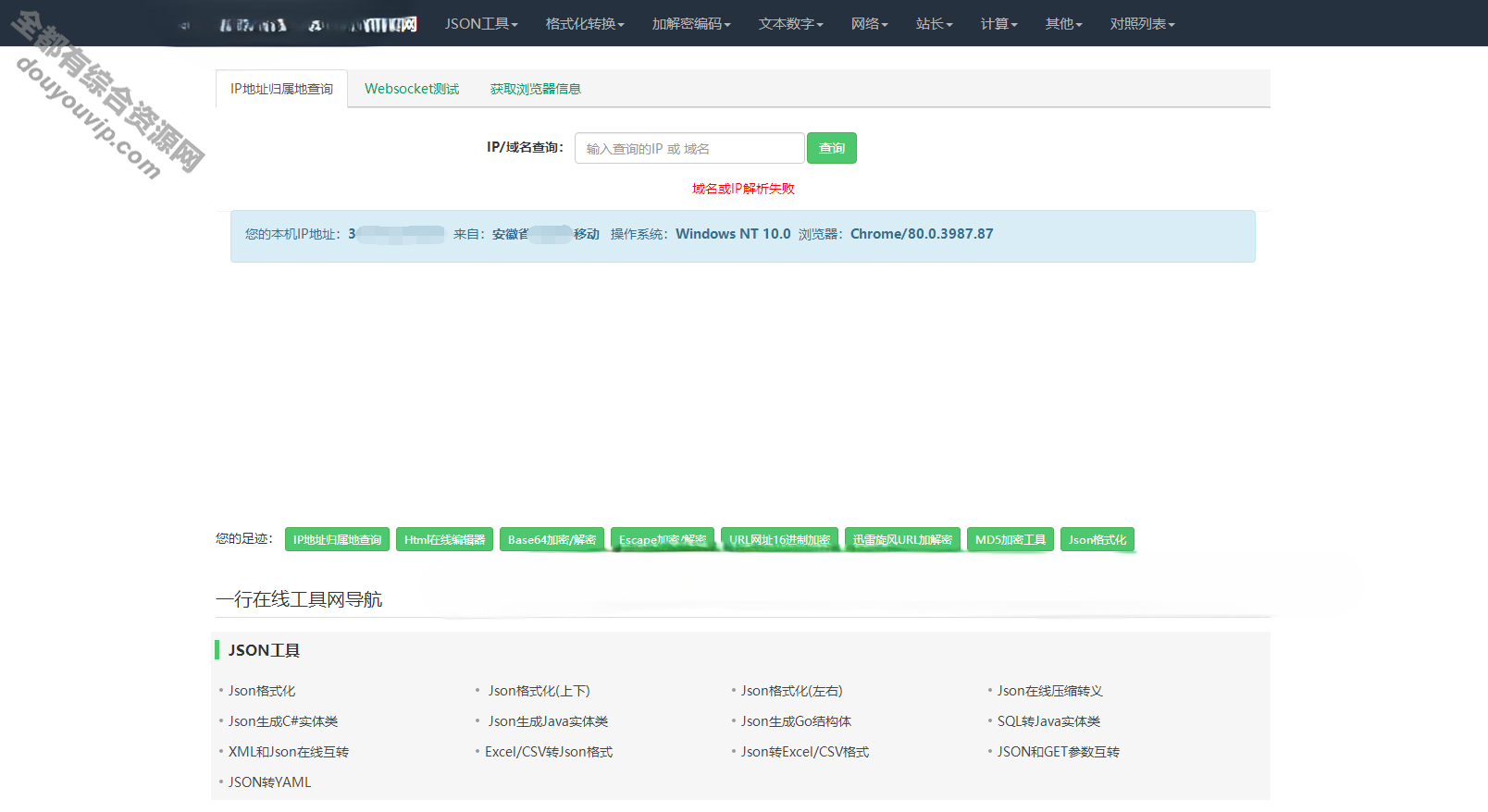Open the 计算 dropdown
The image size is (1488, 812).
pos(999,24)
